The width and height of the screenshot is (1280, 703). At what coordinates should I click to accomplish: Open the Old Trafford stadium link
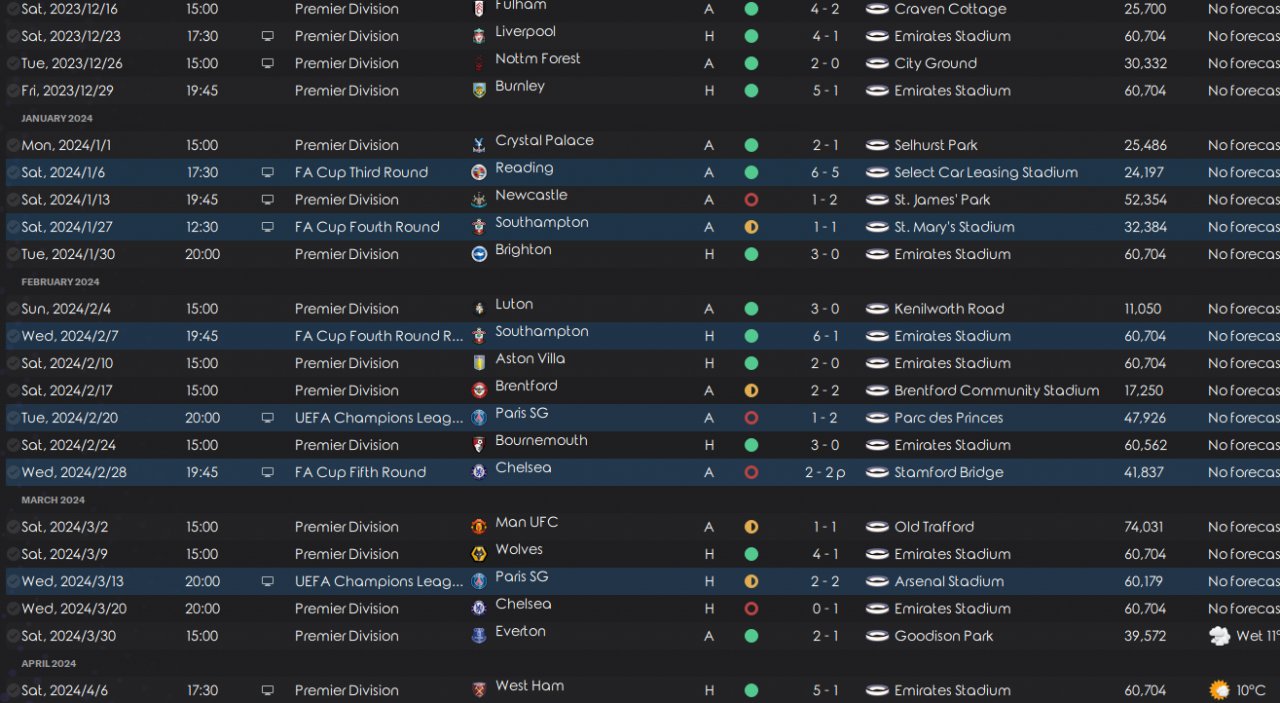934,527
